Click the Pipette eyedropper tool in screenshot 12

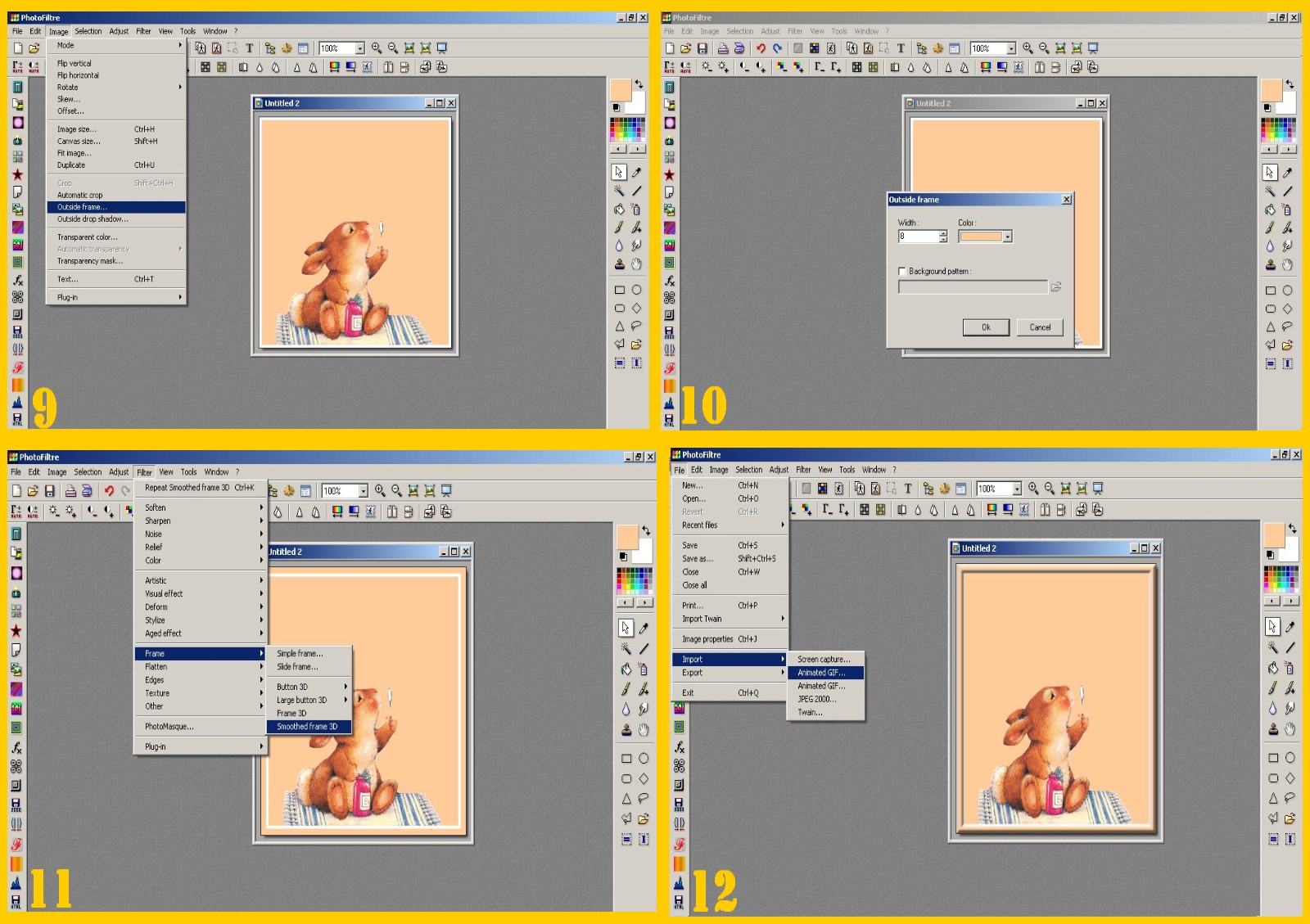click(x=1290, y=627)
